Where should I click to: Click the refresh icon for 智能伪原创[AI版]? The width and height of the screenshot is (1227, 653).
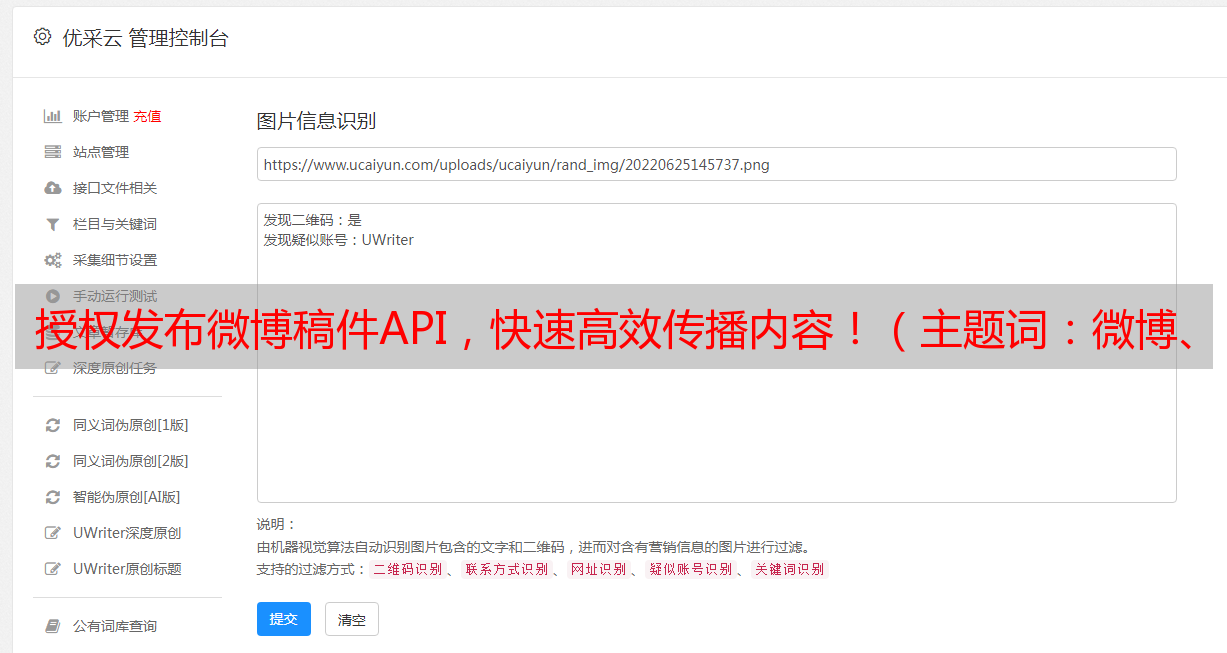click(53, 497)
